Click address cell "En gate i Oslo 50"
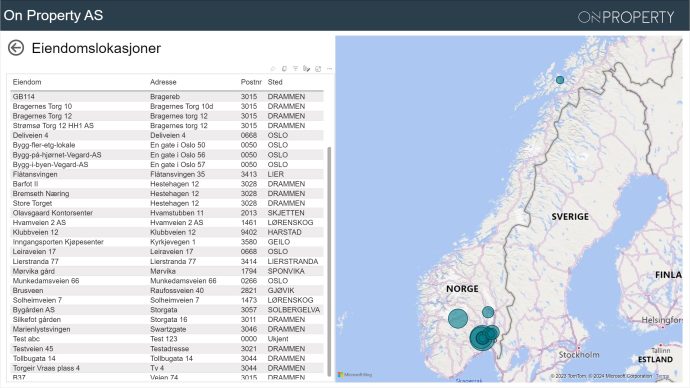This screenshot has width=690, height=388. [x=178, y=145]
